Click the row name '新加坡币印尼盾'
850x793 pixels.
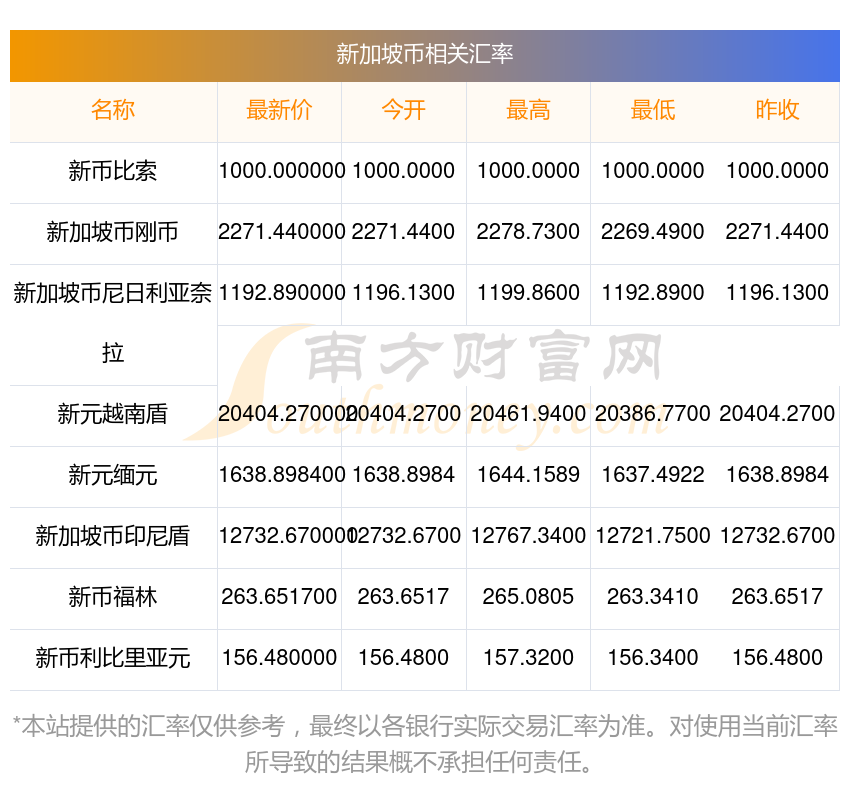[x=113, y=536]
